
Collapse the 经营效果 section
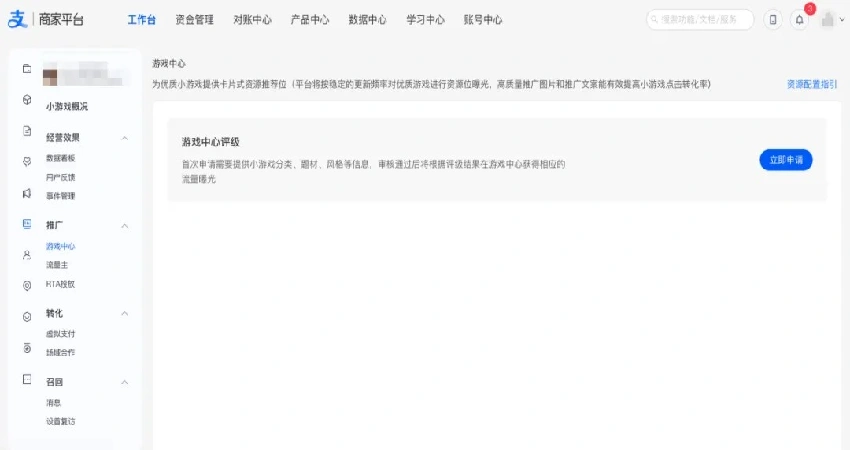point(125,138)
